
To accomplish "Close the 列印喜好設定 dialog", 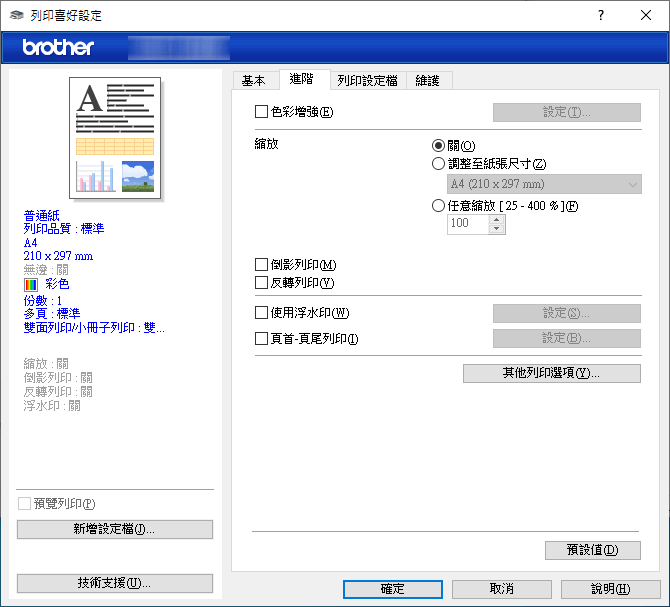I will point(646,15).
